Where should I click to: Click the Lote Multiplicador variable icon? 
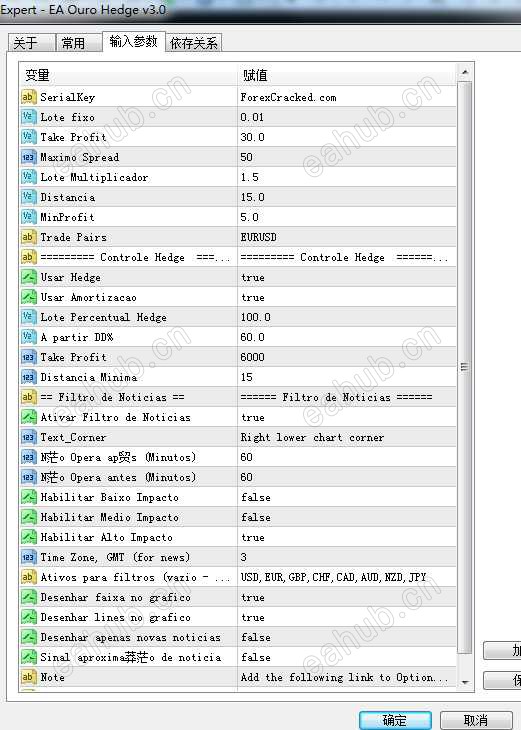click(28, 177)
